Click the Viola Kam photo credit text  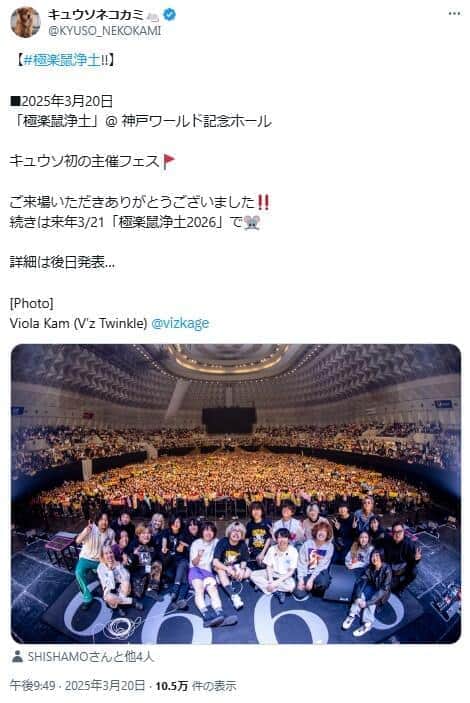78,323
